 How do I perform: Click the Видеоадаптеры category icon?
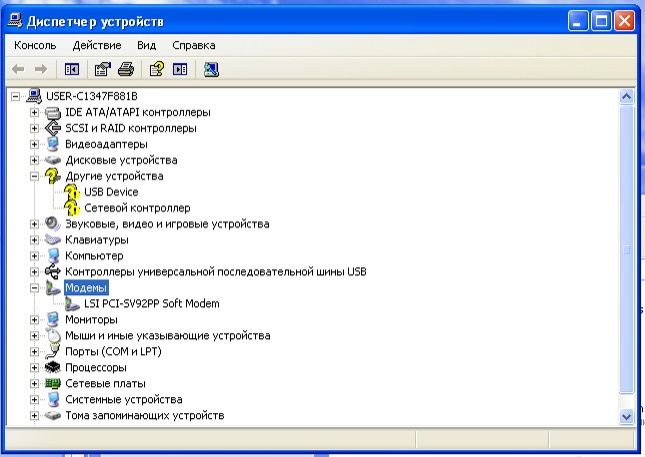point(53,144)
